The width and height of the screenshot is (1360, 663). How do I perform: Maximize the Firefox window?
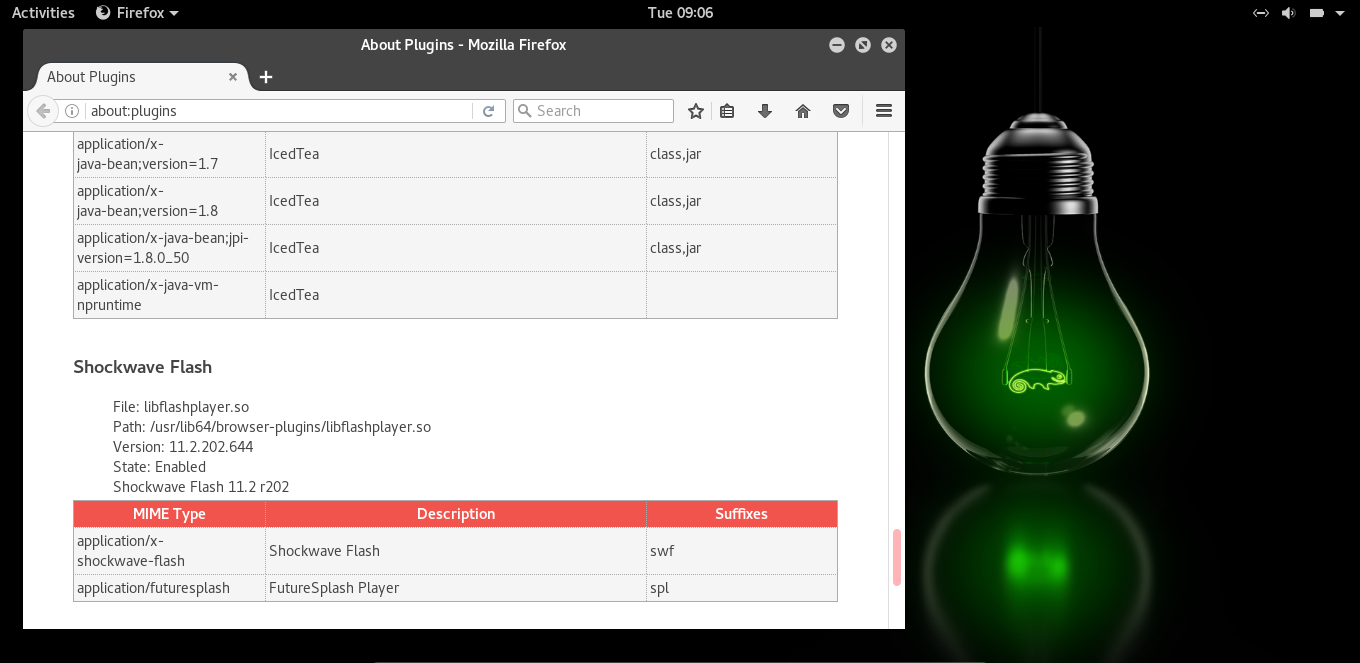[x=863, y=45]
